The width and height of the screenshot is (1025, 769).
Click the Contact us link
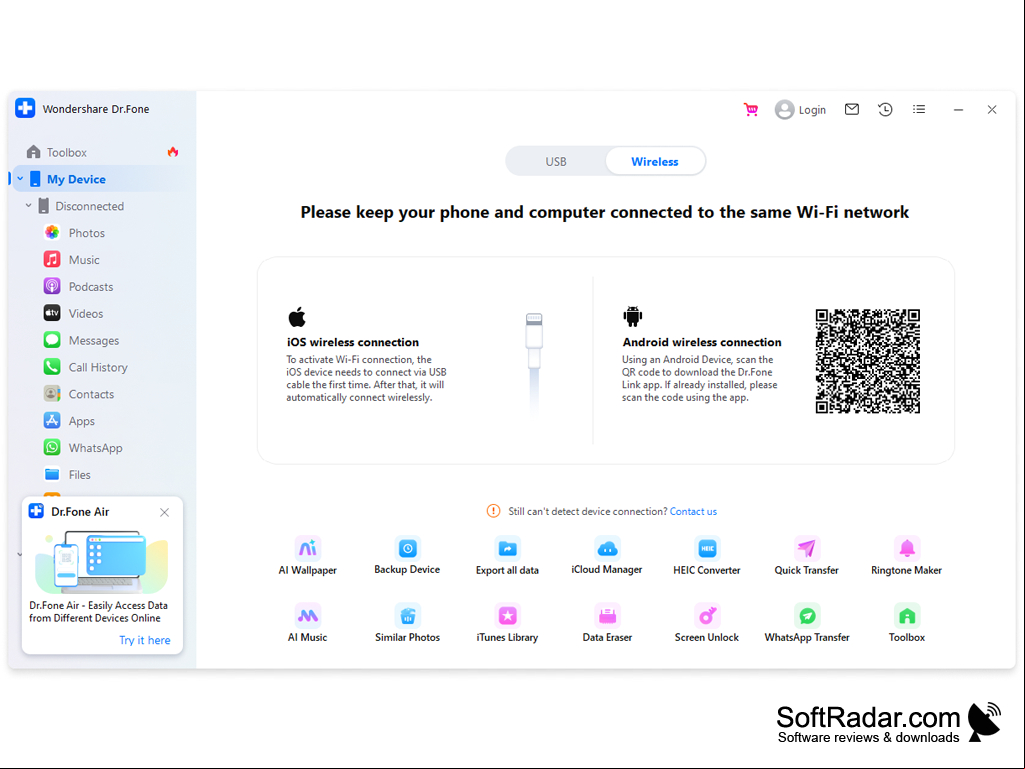pyautogui.click(x=693, y=511)
